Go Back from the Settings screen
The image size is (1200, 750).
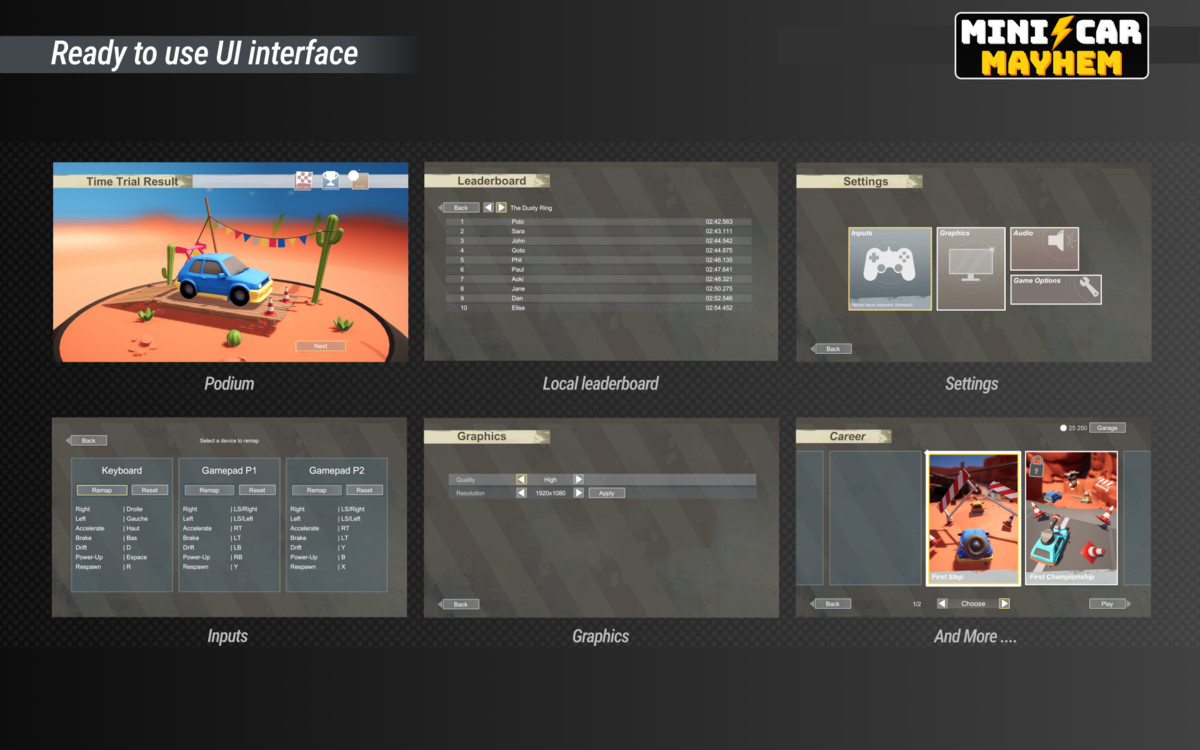pos(832,349)
